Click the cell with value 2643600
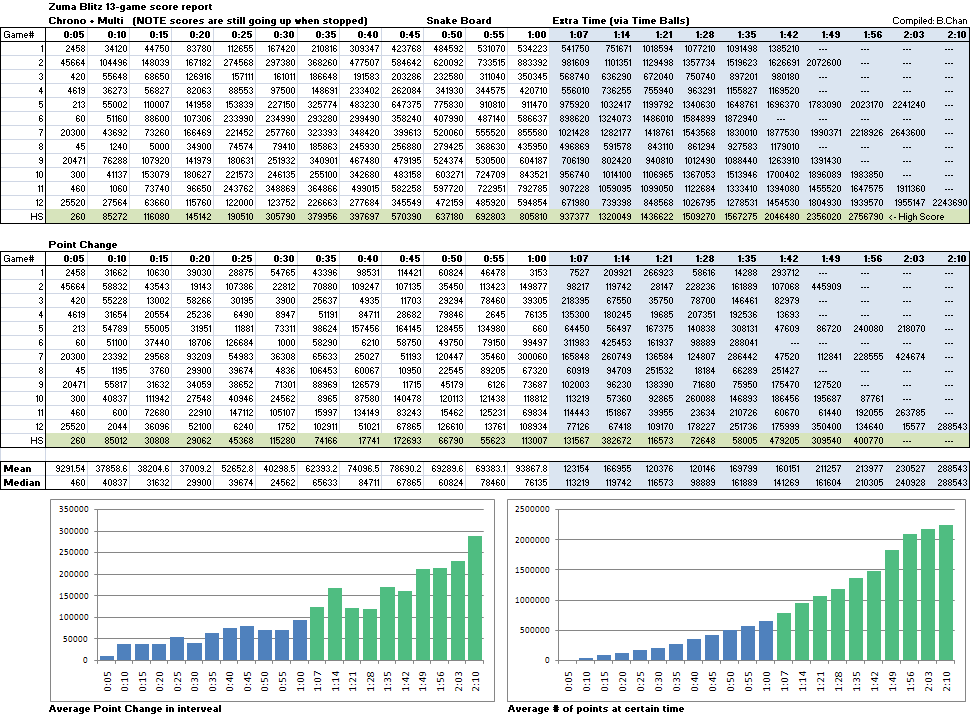The height and width of the screenshot is (719, 970). 908,132
